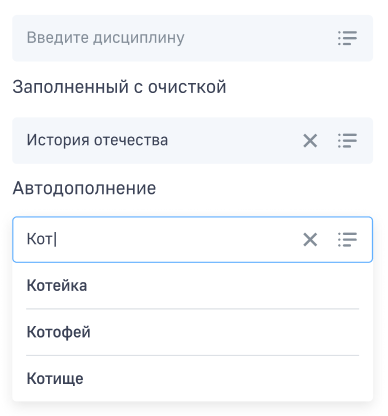Select 'Котейка' from the suggestions

click(x=192, y=286)
